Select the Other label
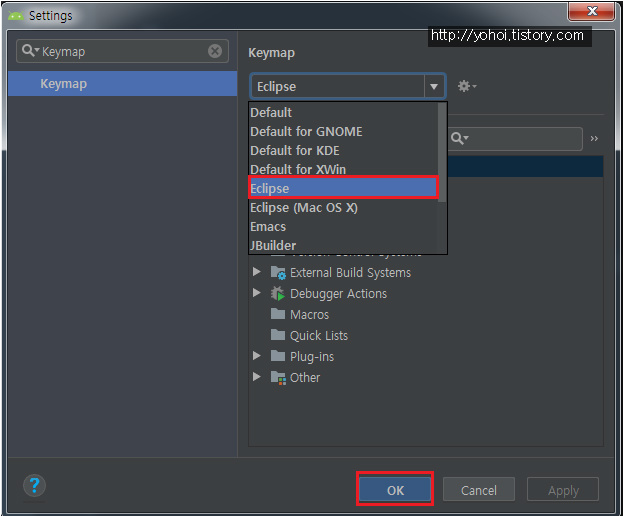 (x=305, y=377)
